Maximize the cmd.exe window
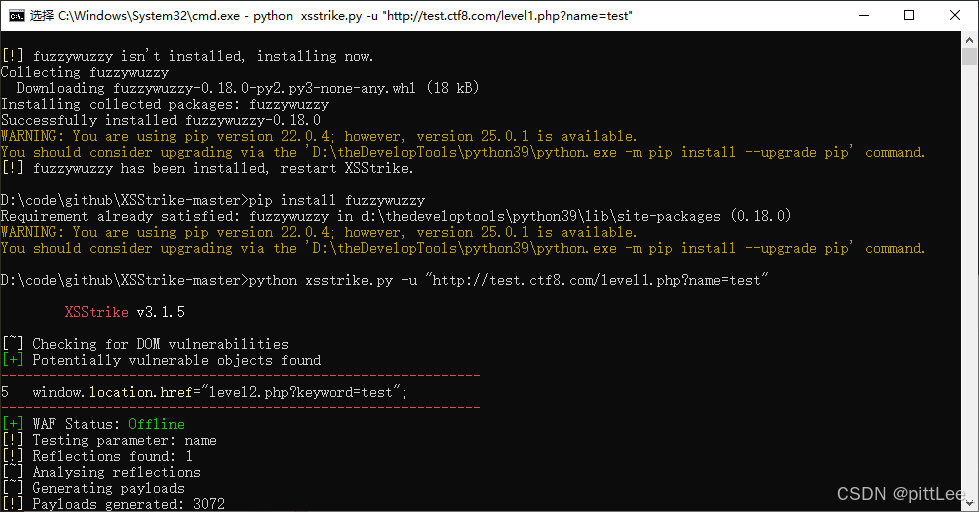Screen dimensions: 979x512 (x=909, y=16)
